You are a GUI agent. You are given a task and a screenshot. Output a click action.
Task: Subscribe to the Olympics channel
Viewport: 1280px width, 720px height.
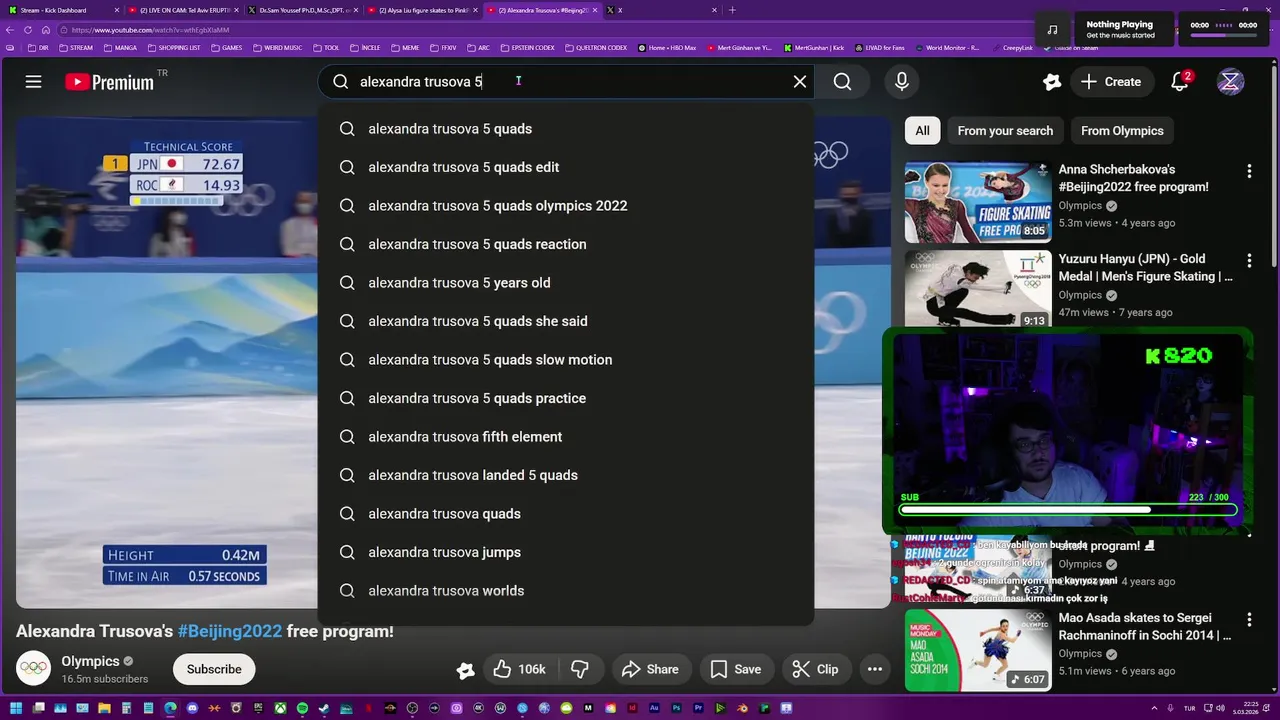coord(214,669)
